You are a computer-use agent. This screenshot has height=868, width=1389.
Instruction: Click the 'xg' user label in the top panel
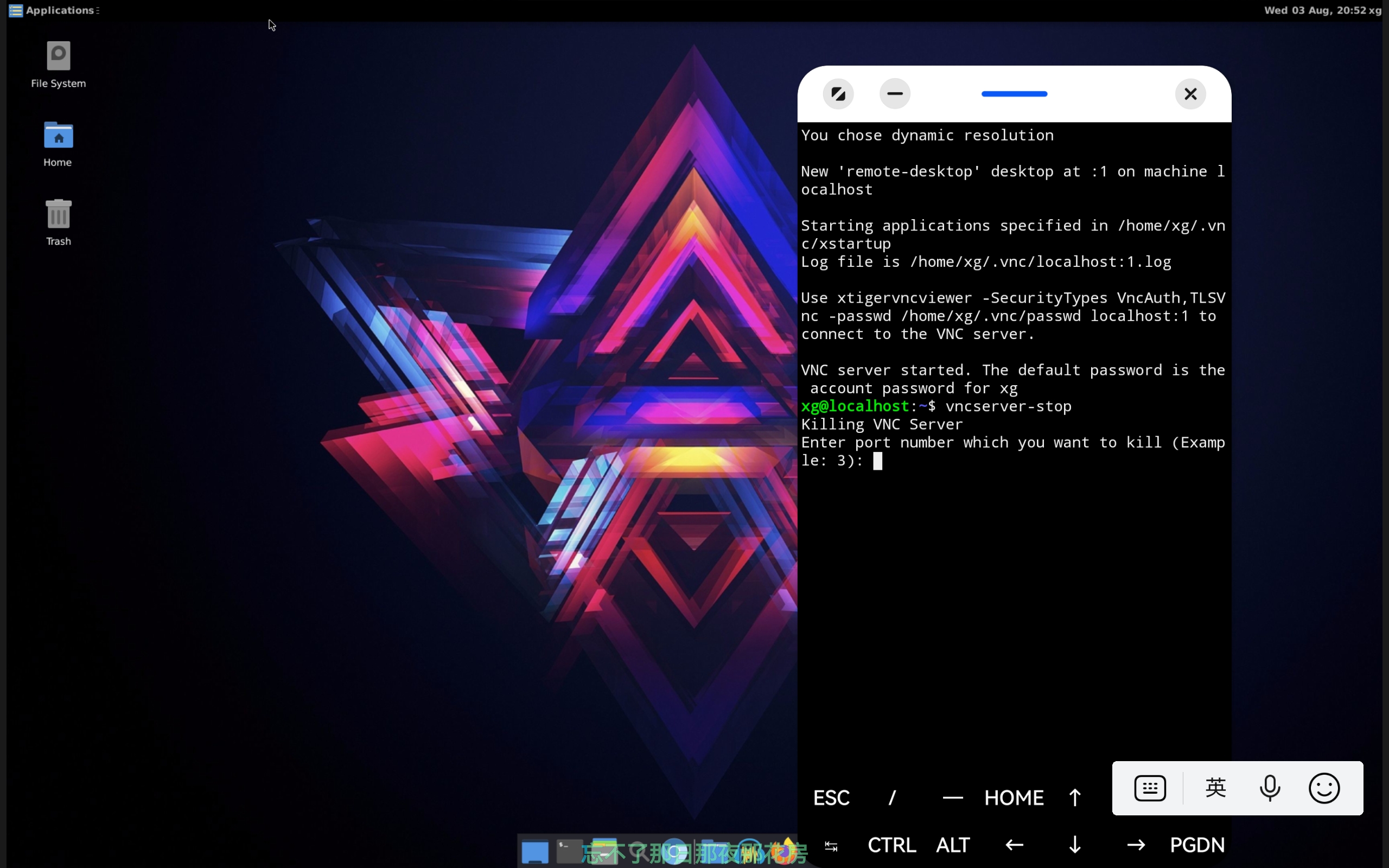[x=1375, y=11]
